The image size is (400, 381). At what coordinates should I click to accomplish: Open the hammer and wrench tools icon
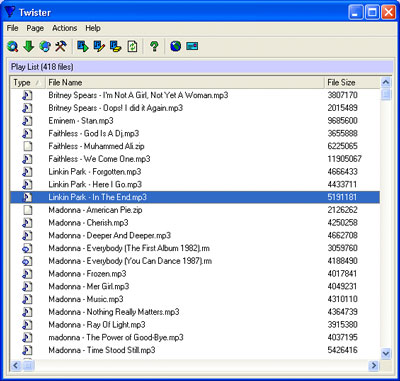coord(61,46)
